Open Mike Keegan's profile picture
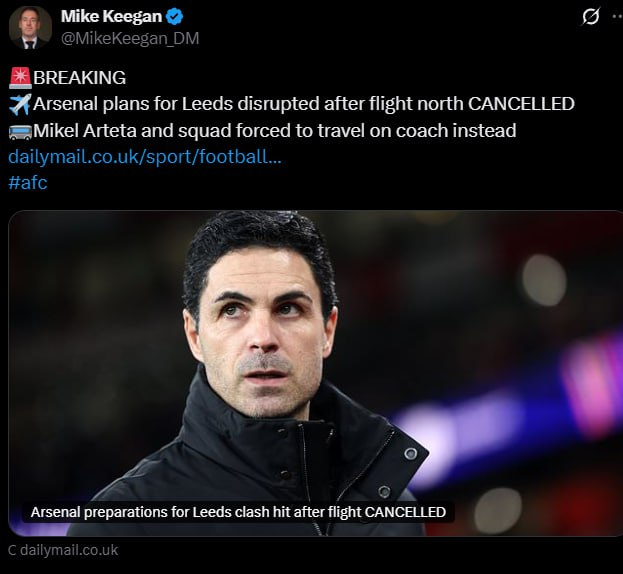Screen dimensions: 623x574 point(30,27)
